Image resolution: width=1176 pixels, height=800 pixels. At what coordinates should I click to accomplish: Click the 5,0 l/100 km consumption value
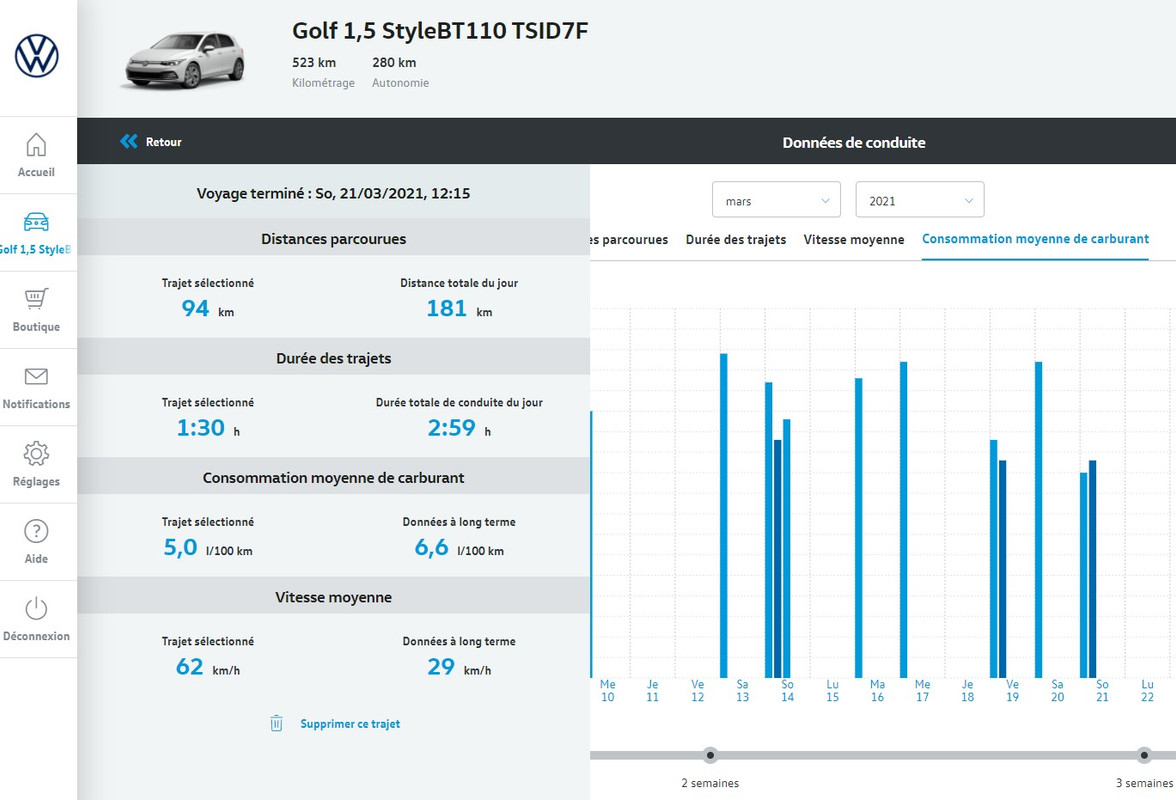coord(208,547)
